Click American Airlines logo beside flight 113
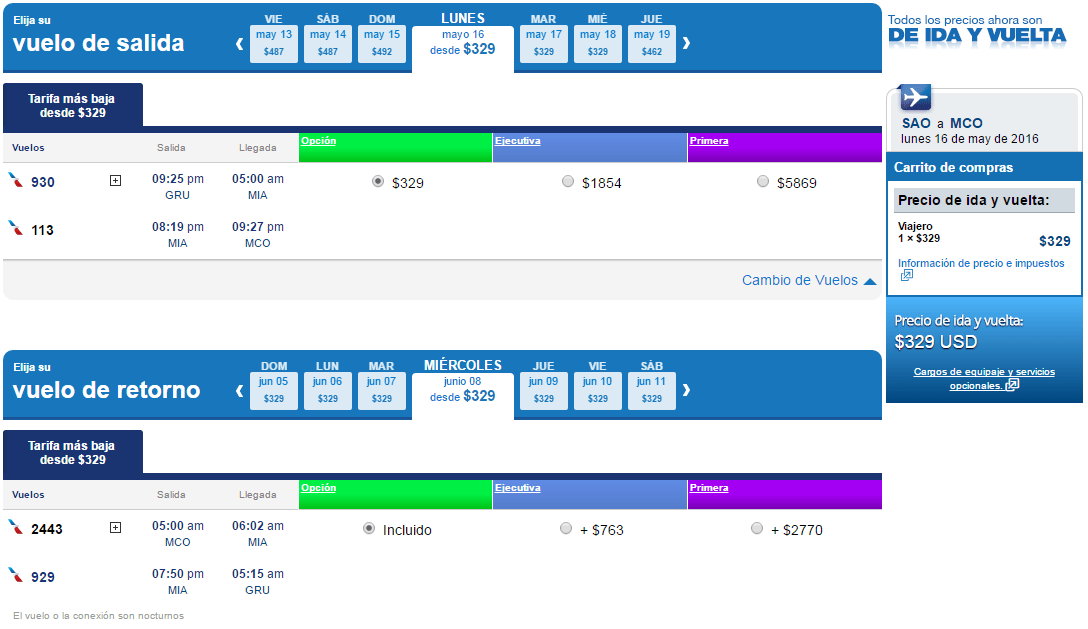 [x=15, y=228]
